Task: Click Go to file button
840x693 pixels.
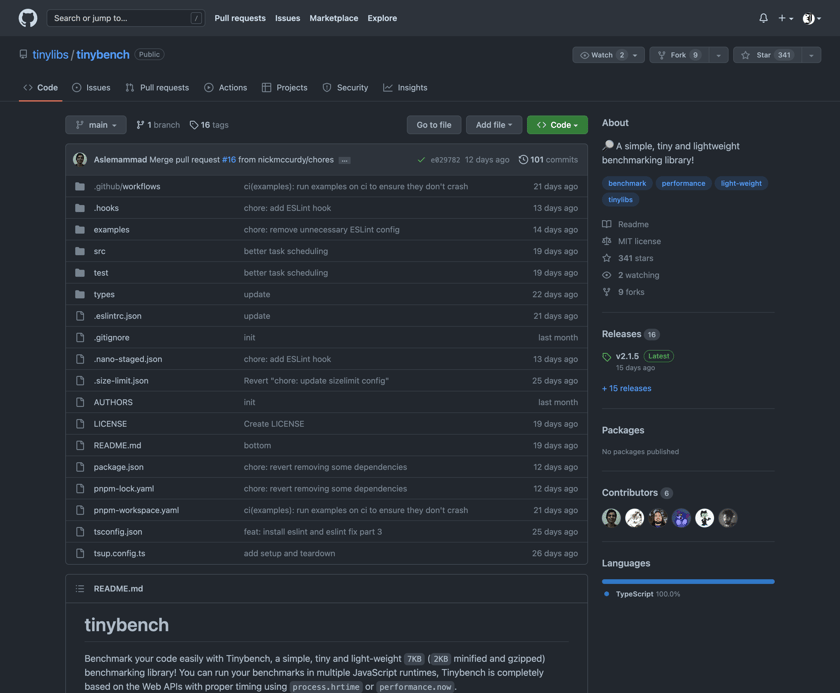Action: pos(434,125)
